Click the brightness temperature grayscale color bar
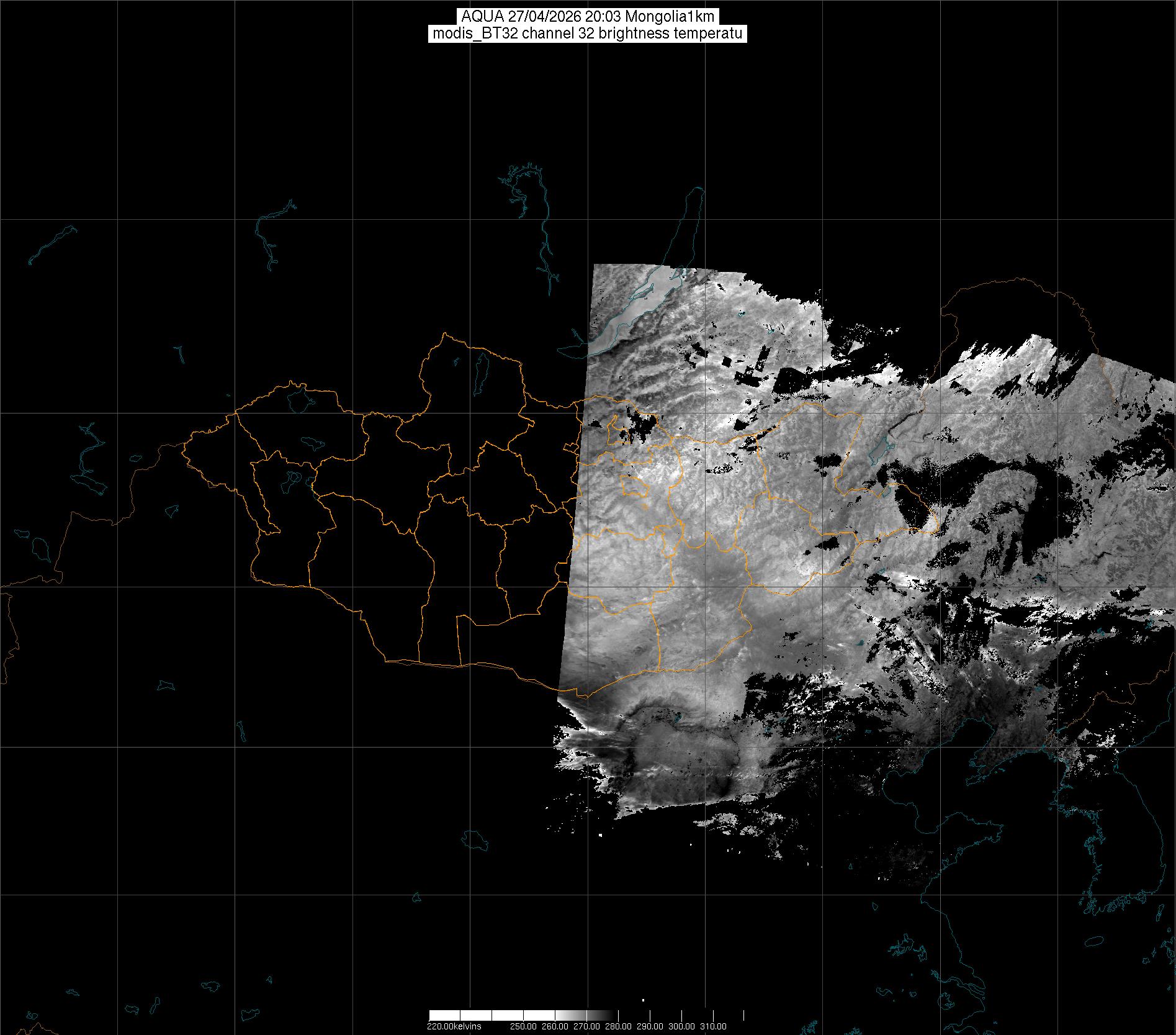The height and width of the screenshot is (1035, 1176). (x=586, y=1015)
